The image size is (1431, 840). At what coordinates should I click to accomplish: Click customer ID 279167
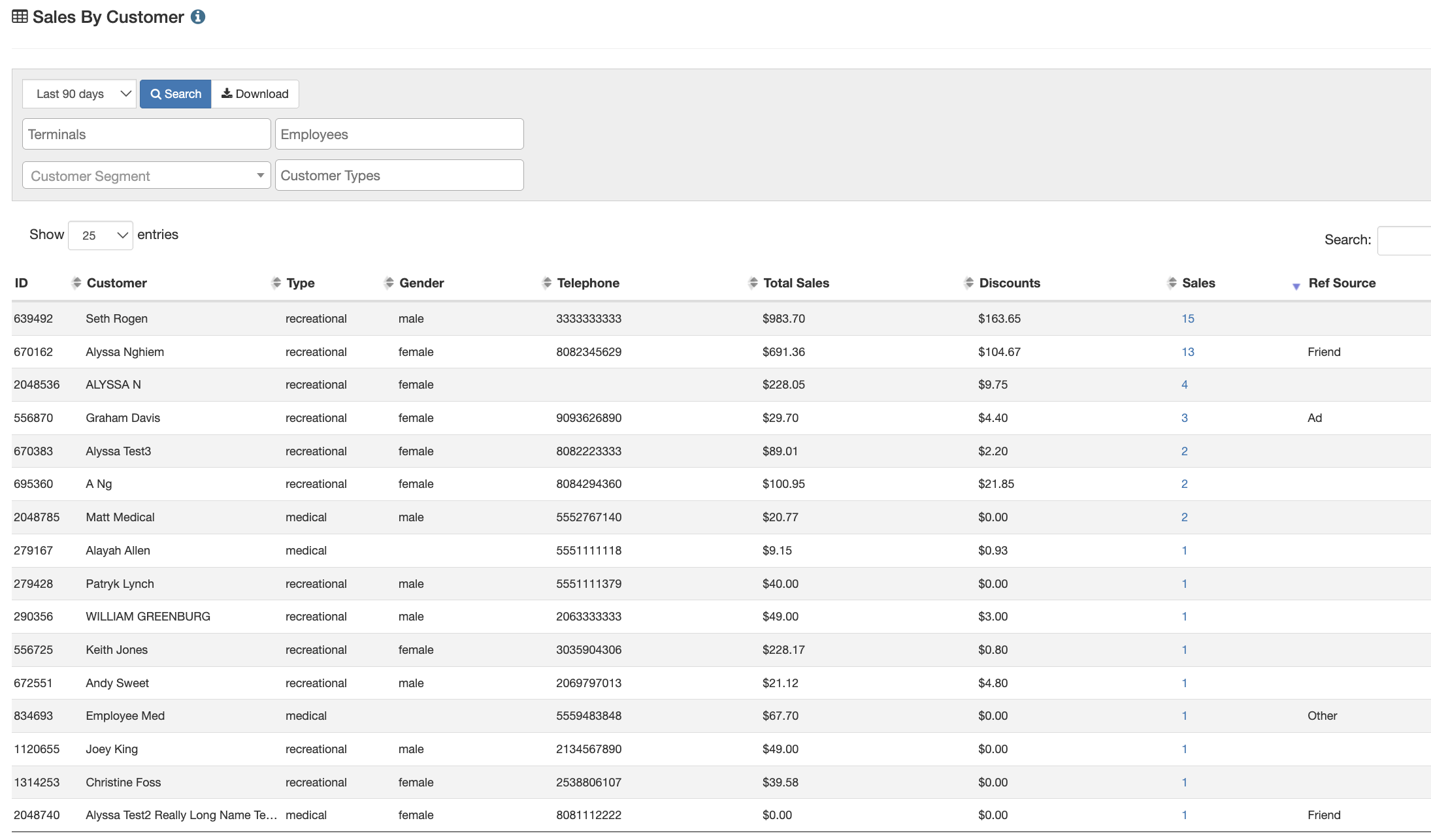(x=33, y=551)
